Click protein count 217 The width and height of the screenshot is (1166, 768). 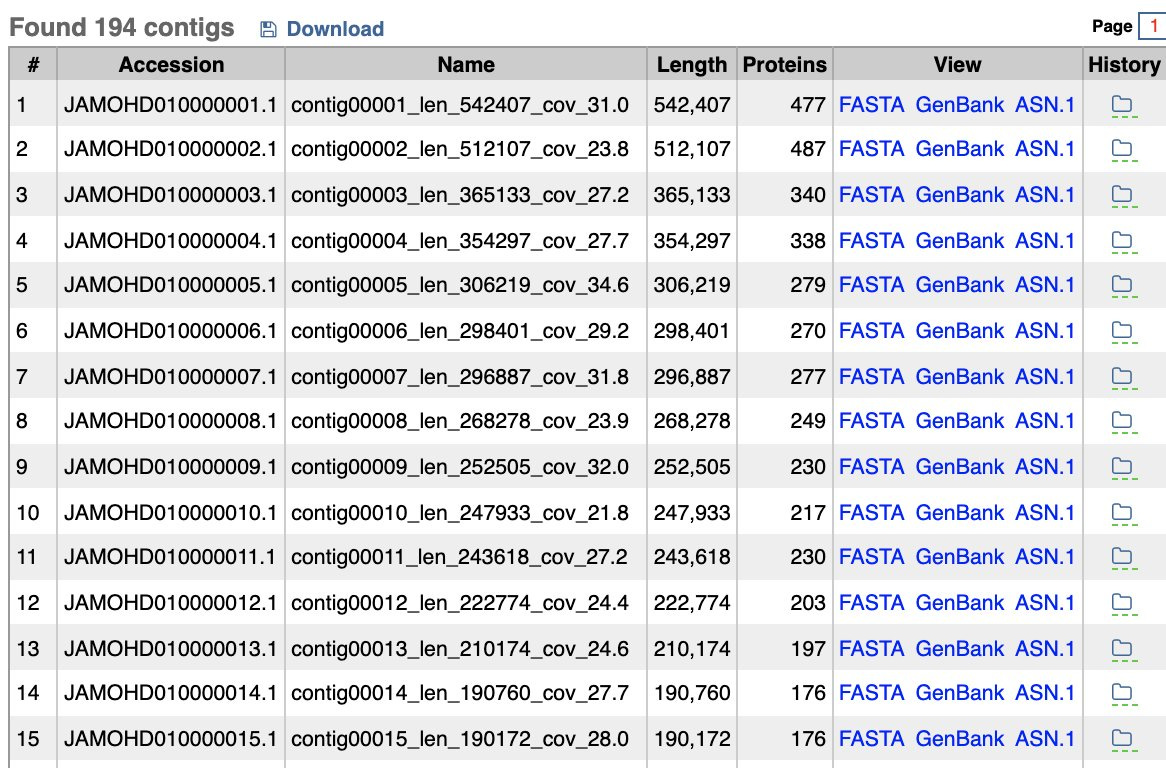point(808,513)
